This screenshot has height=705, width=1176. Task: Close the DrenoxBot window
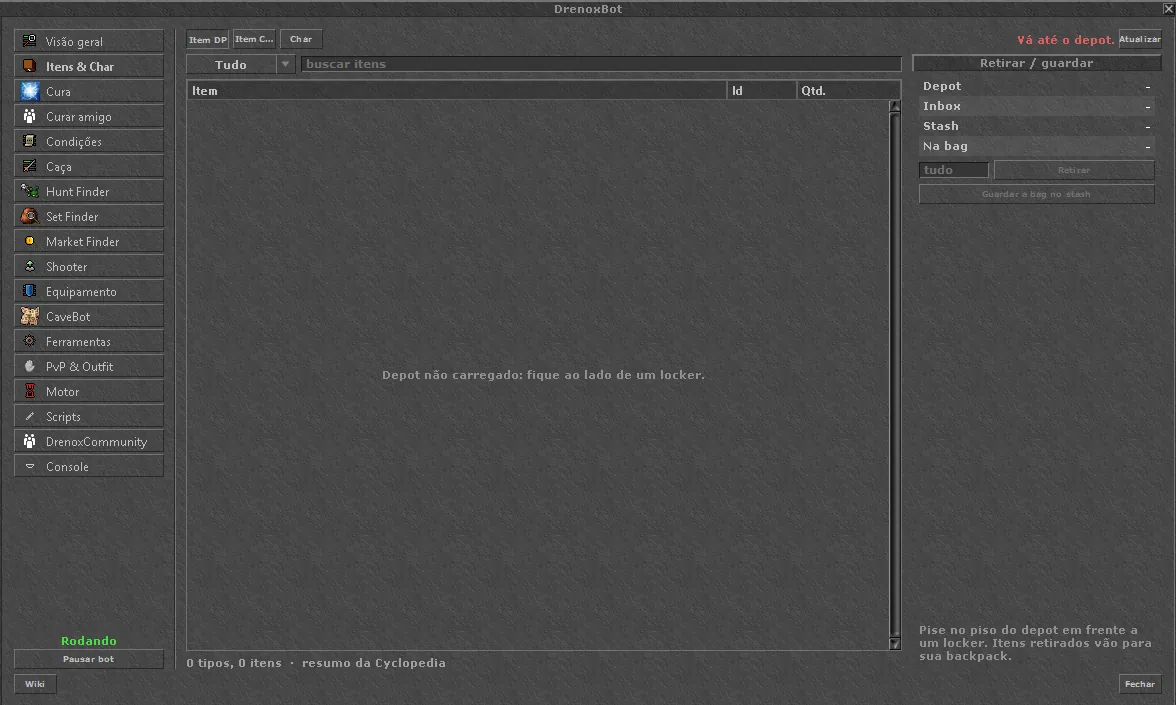[1168, 9]
